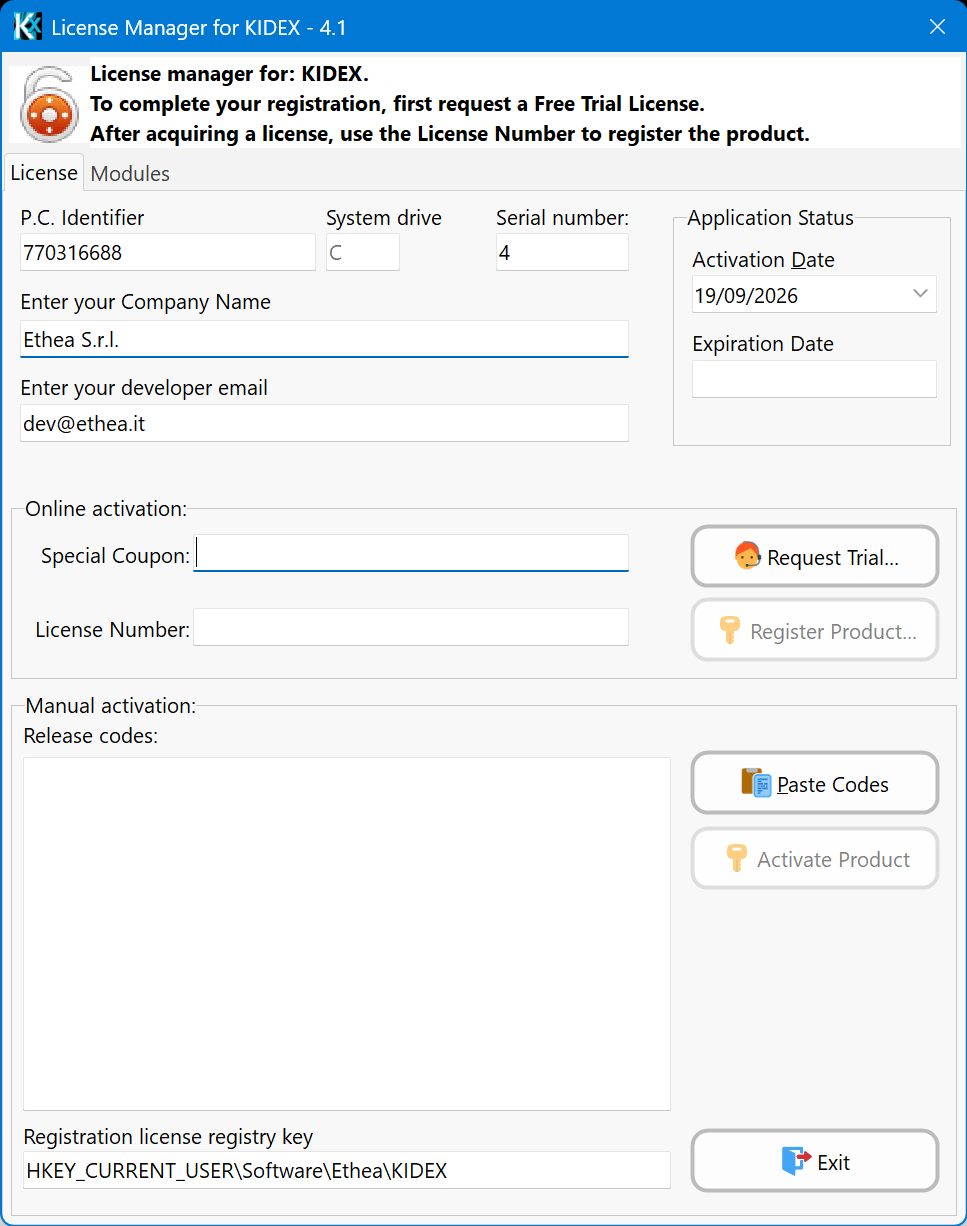Click the System drive field

(363, 253)
